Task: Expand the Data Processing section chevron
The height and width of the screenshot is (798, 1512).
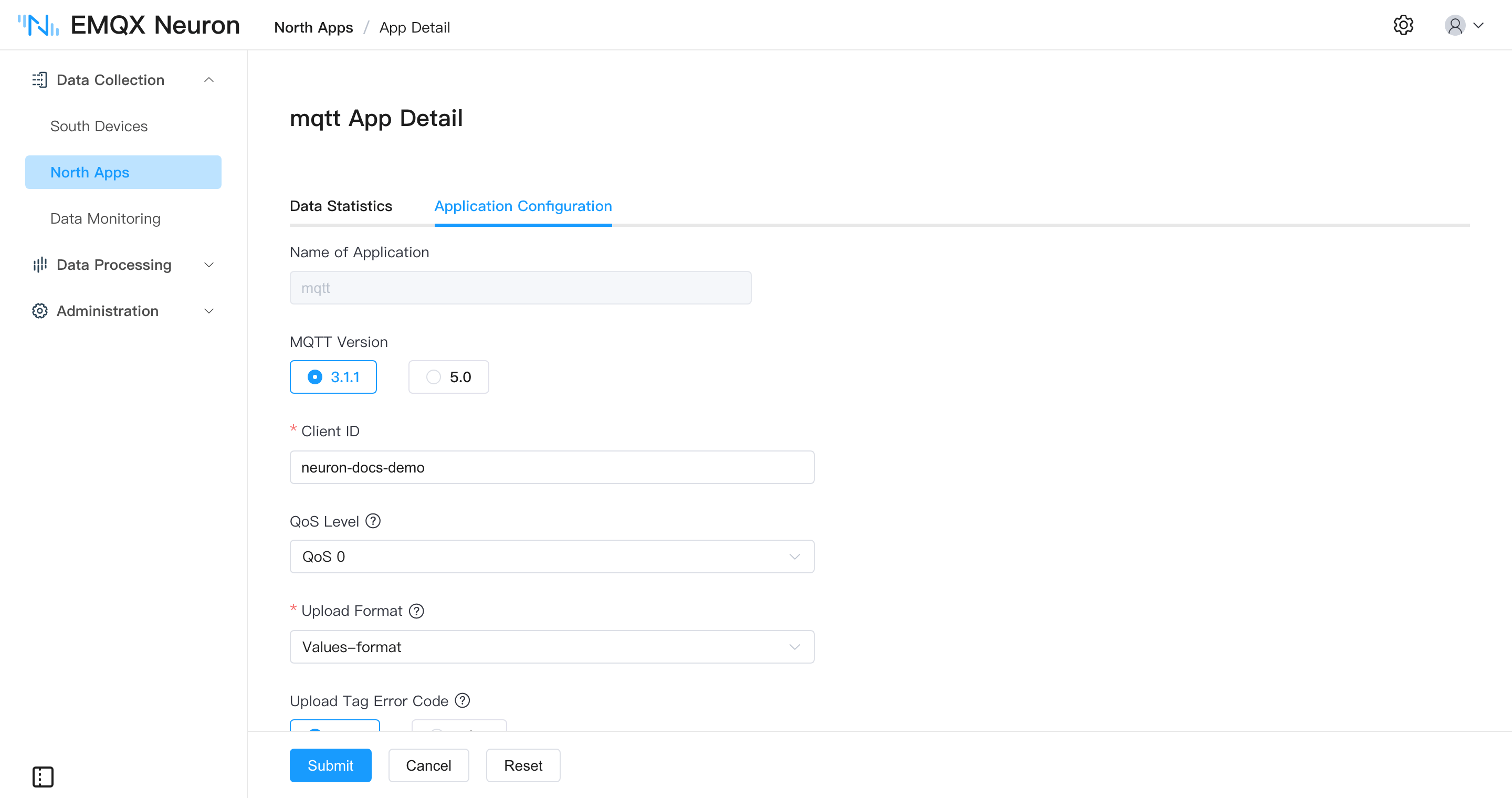Action: pos(209,265)
